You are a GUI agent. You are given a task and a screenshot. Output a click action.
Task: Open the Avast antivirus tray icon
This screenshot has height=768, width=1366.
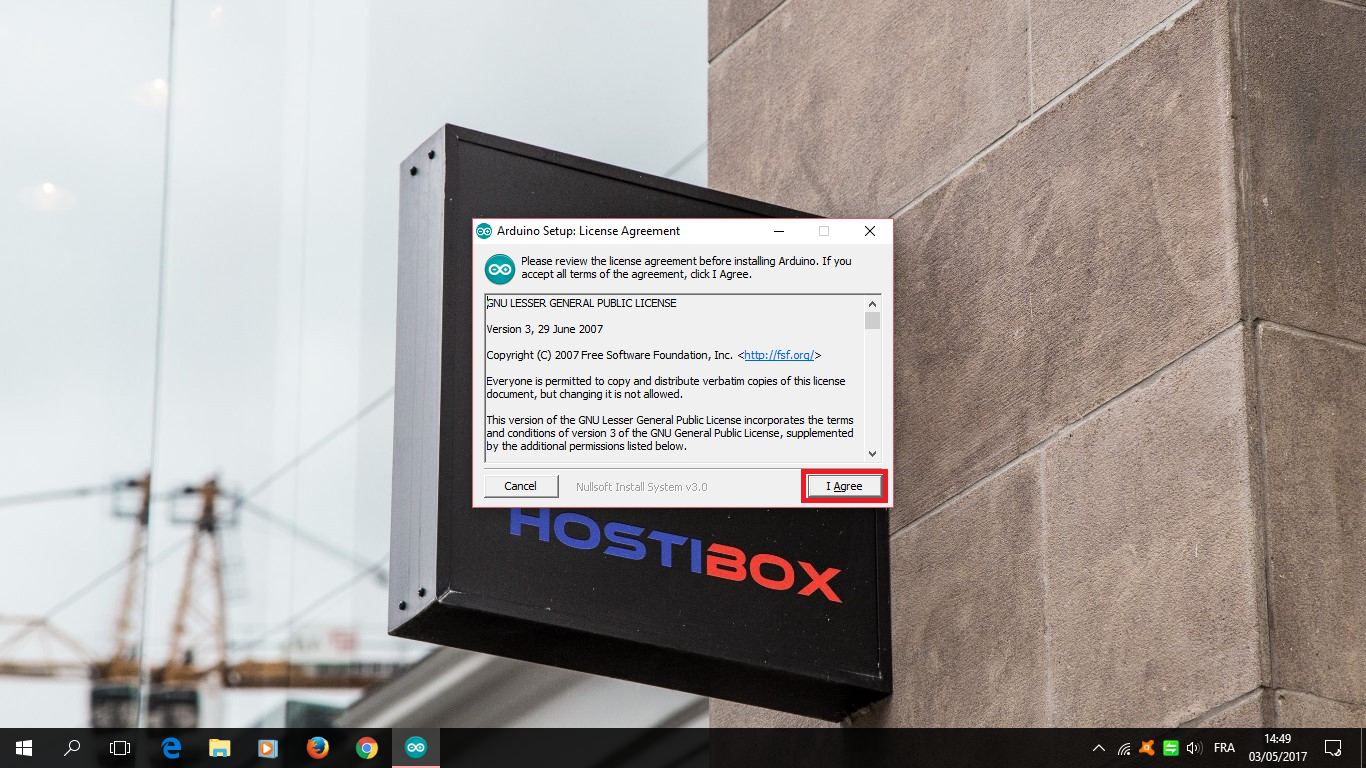(x=1147, y=748)
